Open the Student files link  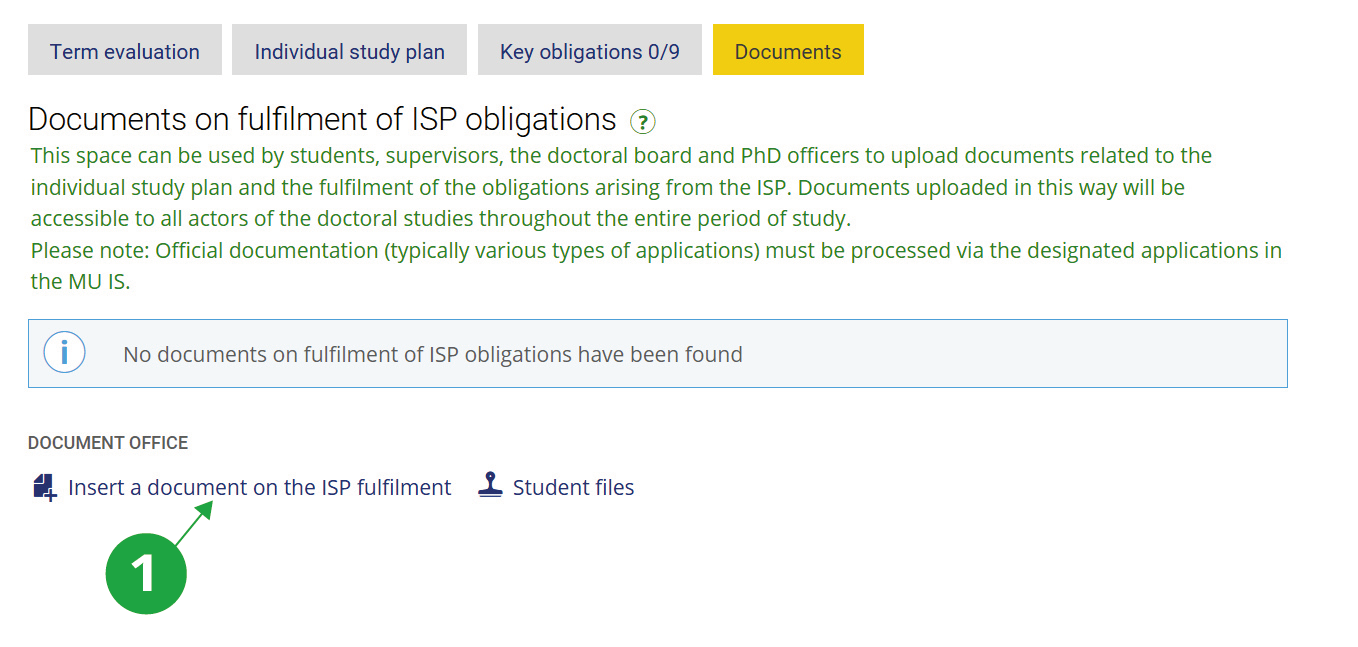tap(573, 488)
